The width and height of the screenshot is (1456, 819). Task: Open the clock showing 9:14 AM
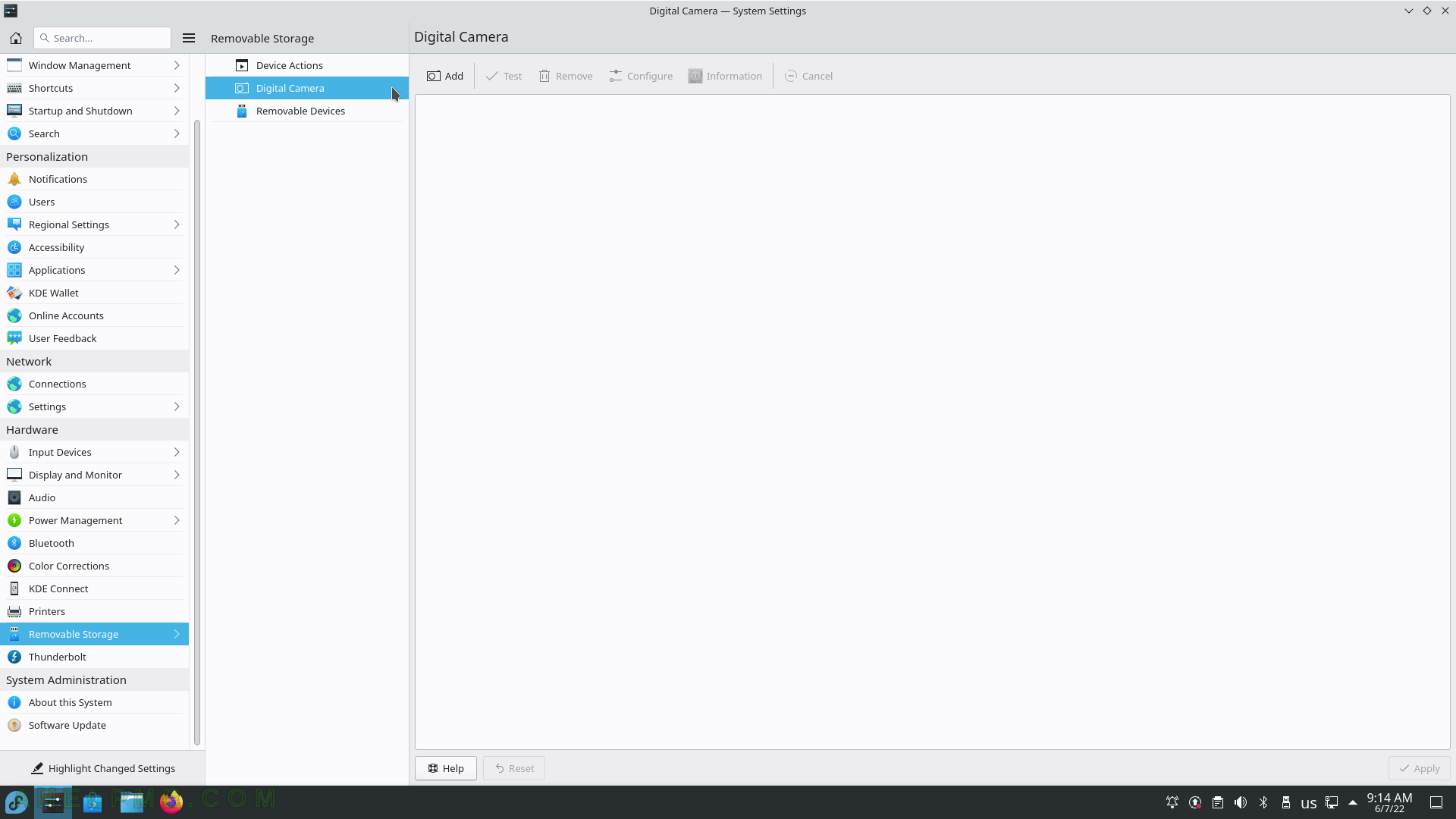tap(1389, 802)
